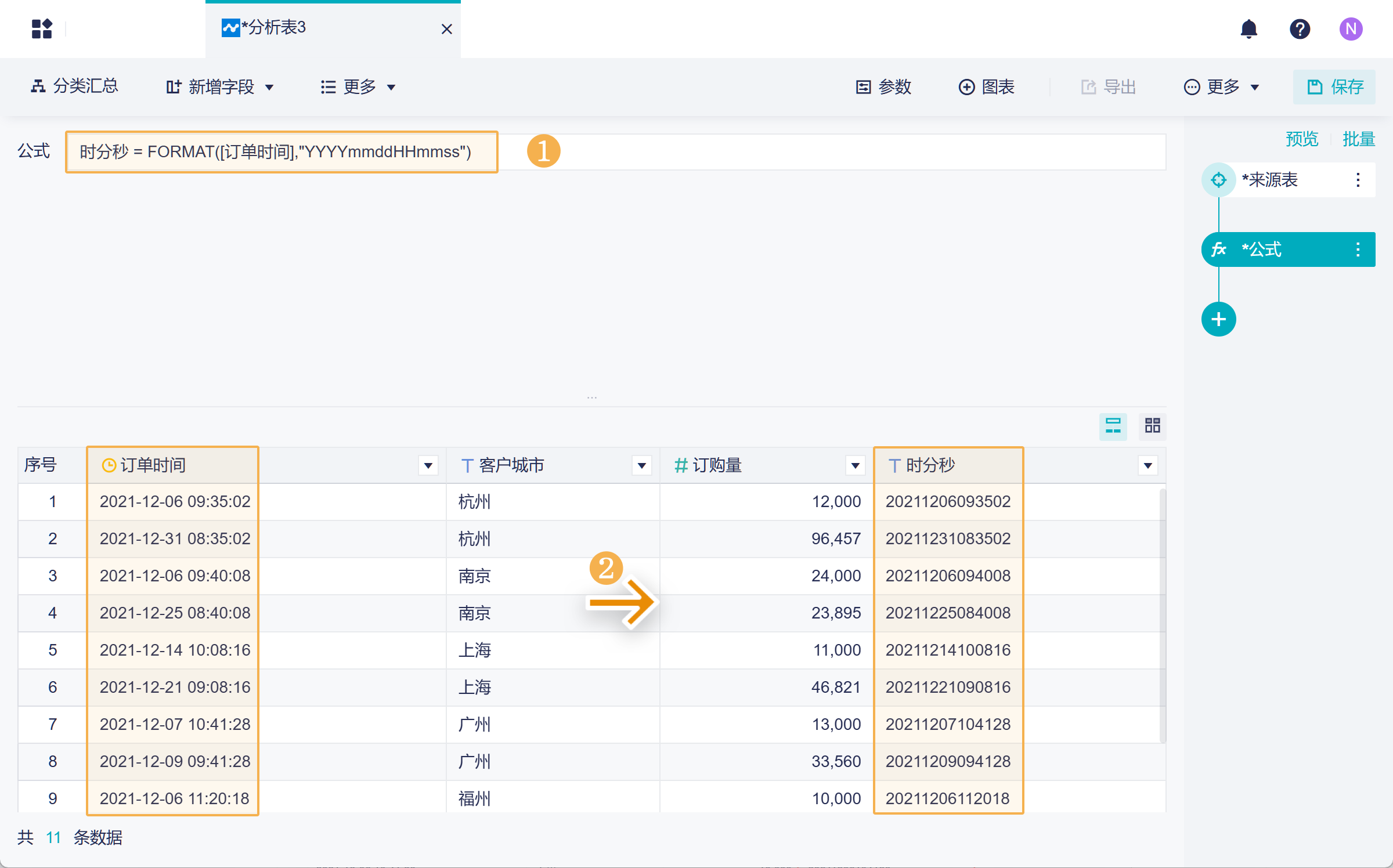The image size is (1393, 868).
Task: Open the apps grid home icon
Action: 42,28
